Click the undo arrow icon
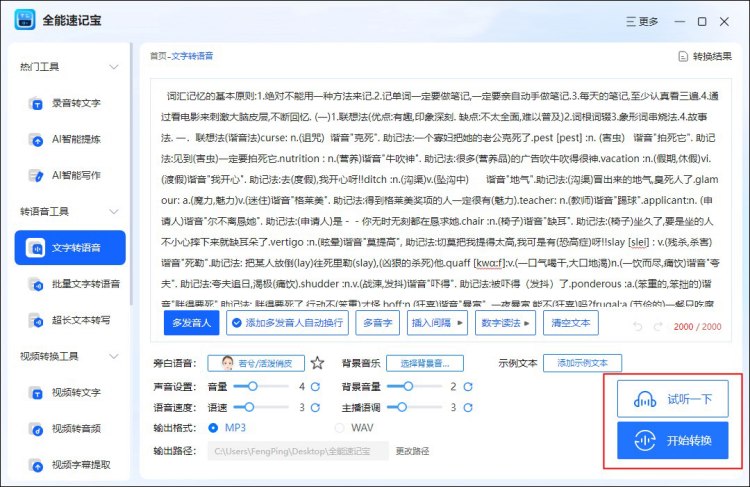 [x=638, y=326]
